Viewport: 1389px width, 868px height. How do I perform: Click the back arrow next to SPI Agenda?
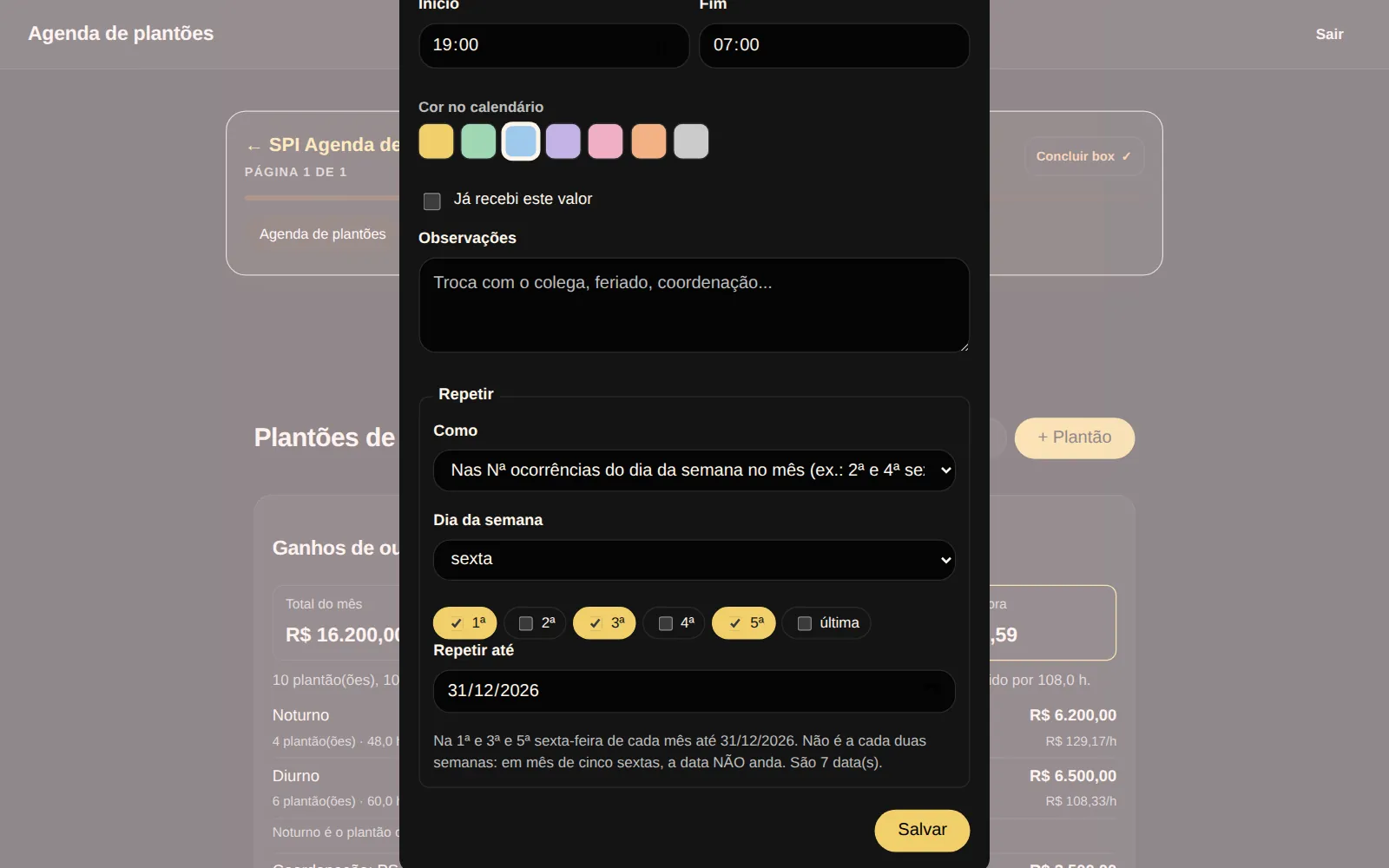click(x=253, y=147)
